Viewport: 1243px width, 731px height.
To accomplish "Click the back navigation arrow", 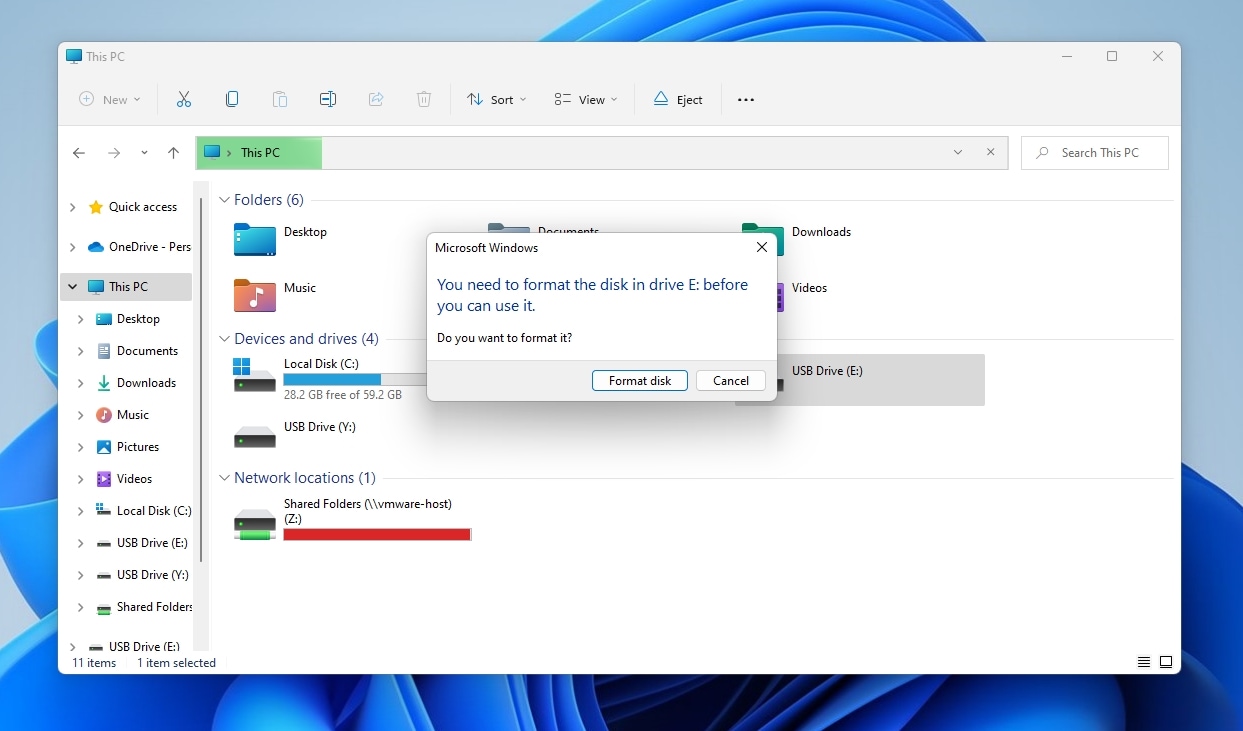I will coord(79,152).
